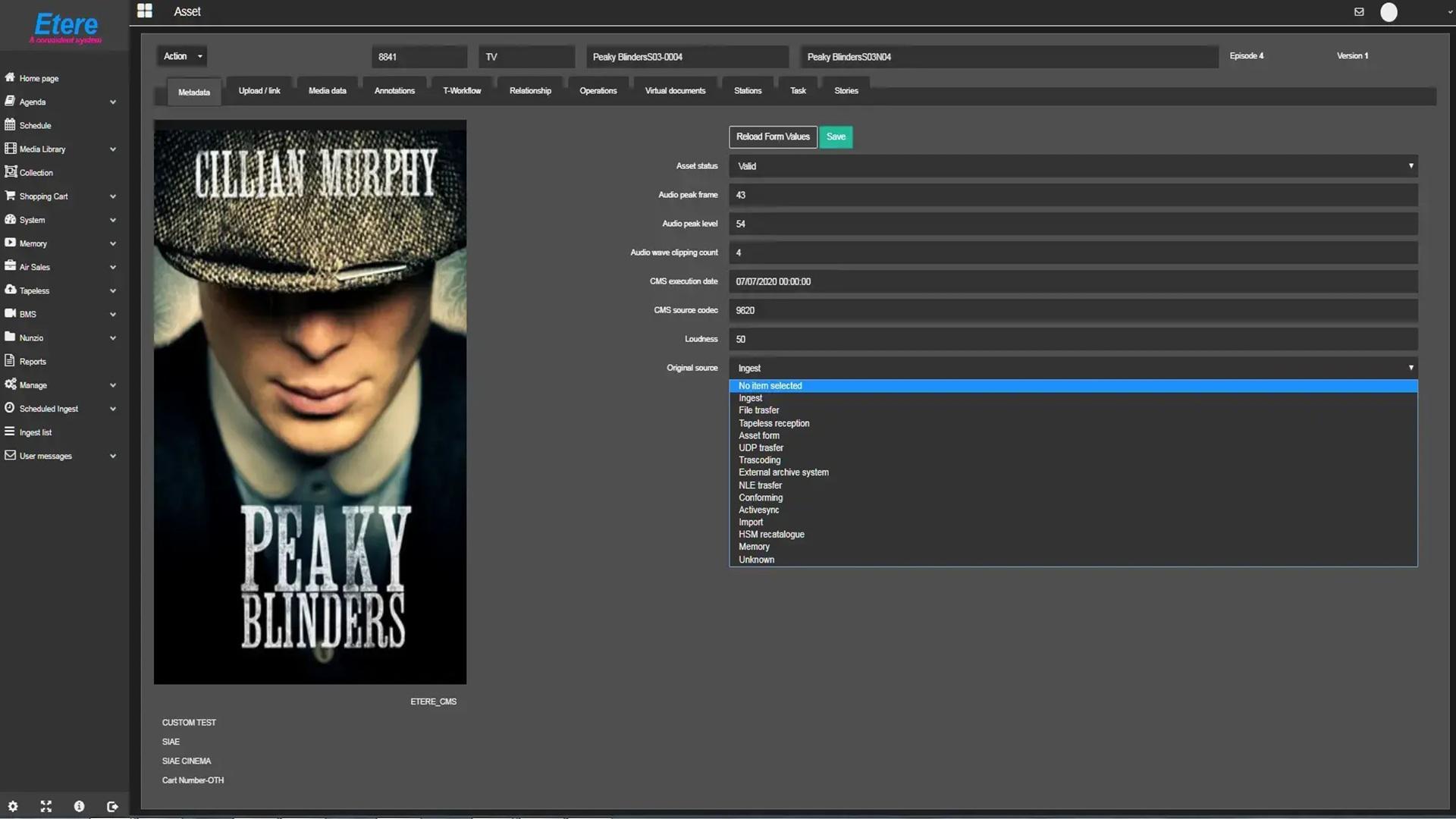Open the mail envelope icon in top bar
Viewport: 1456px width, 819px height.
(x=1359, y=12)
